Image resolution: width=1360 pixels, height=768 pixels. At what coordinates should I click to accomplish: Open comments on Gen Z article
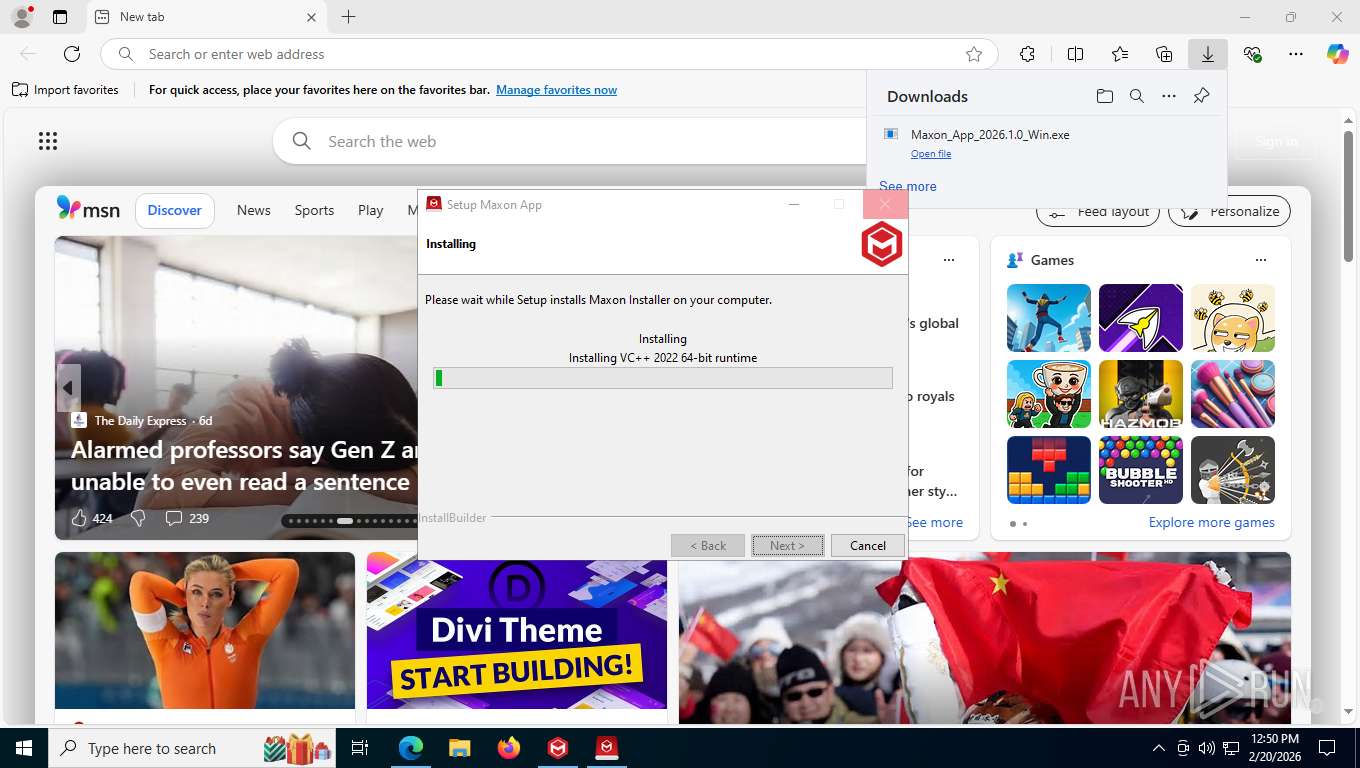click(187, 518)
